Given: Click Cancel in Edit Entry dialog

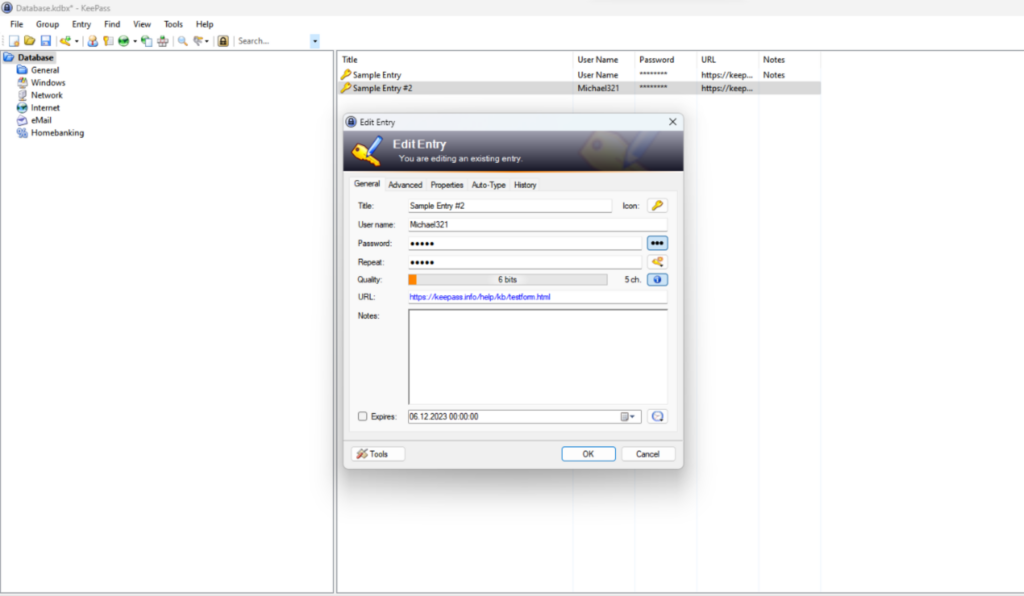Looking at the screenshot, I should tap(648, 454).
